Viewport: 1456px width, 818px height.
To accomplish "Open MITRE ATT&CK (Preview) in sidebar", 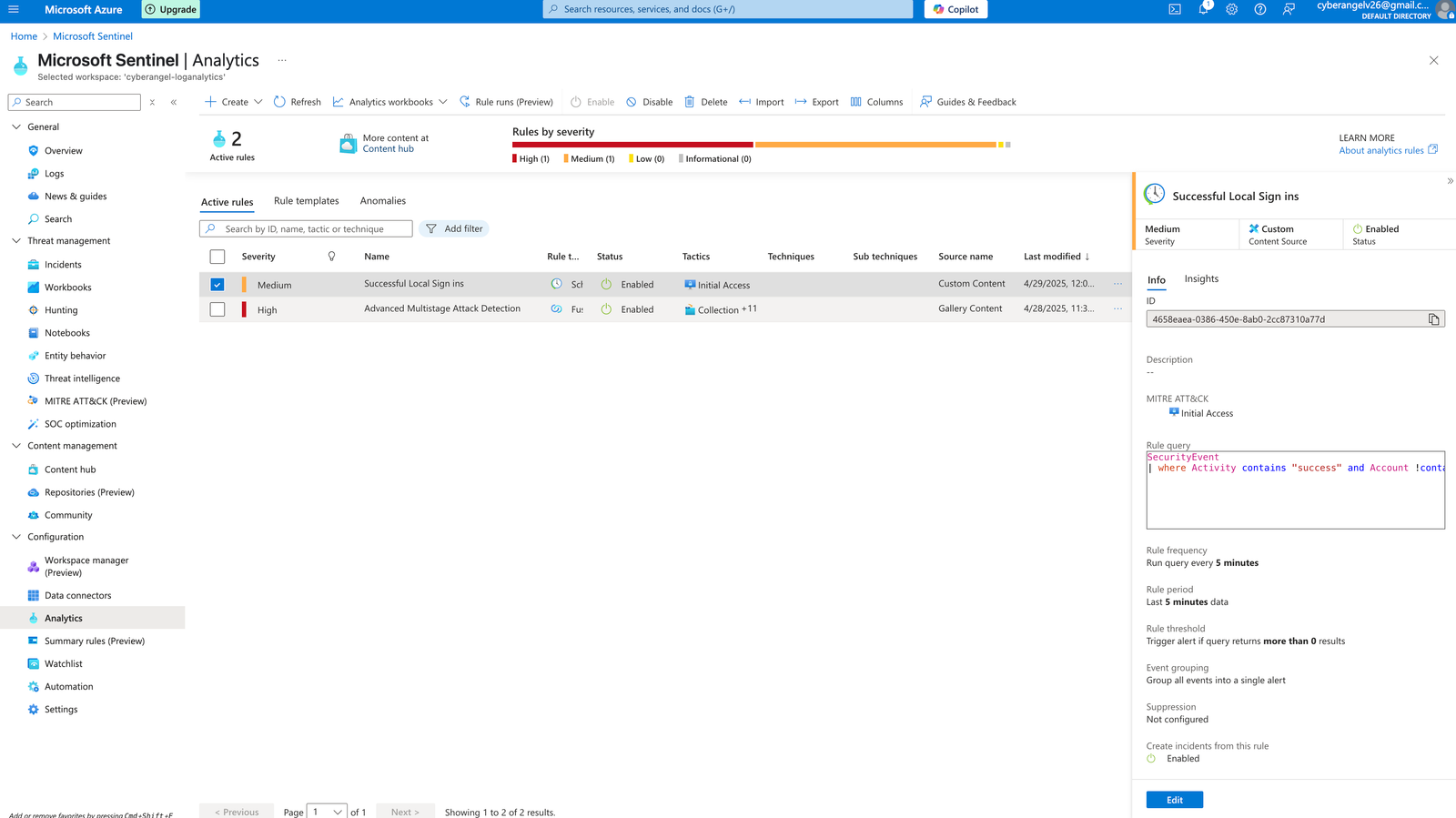I will pyautogui.click(x=95, y=401).
